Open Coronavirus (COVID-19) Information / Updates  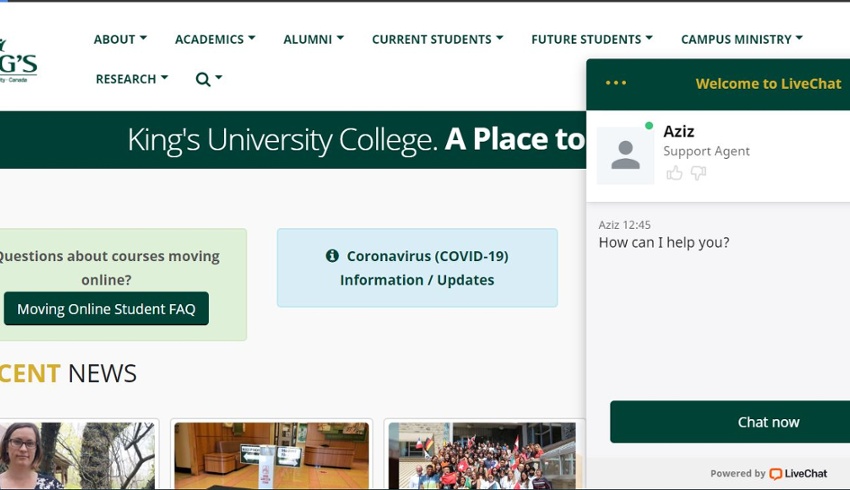tap(417, 268)
